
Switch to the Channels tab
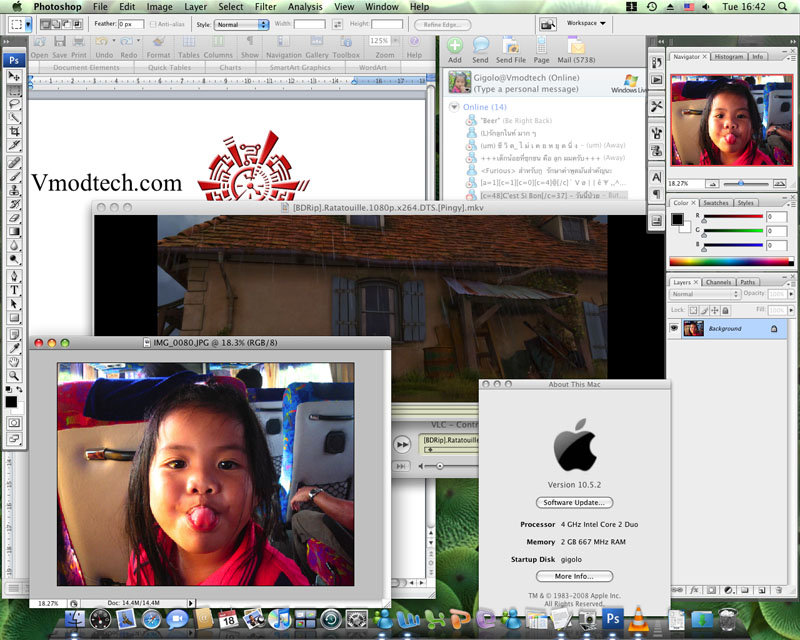coord(718,282)
